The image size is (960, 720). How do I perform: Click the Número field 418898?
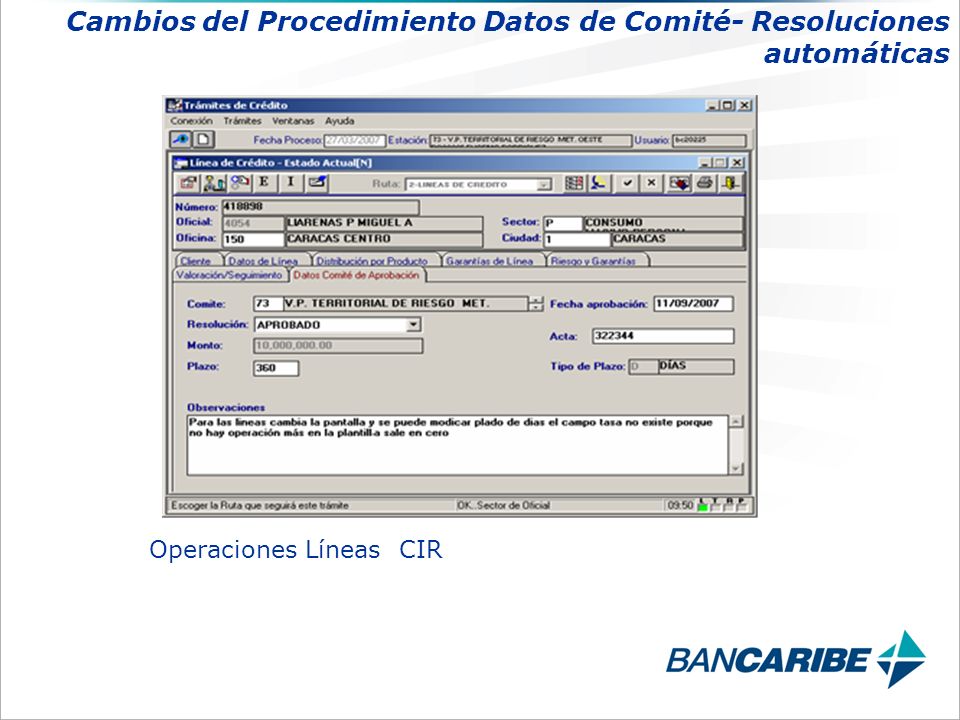point(320,207)
